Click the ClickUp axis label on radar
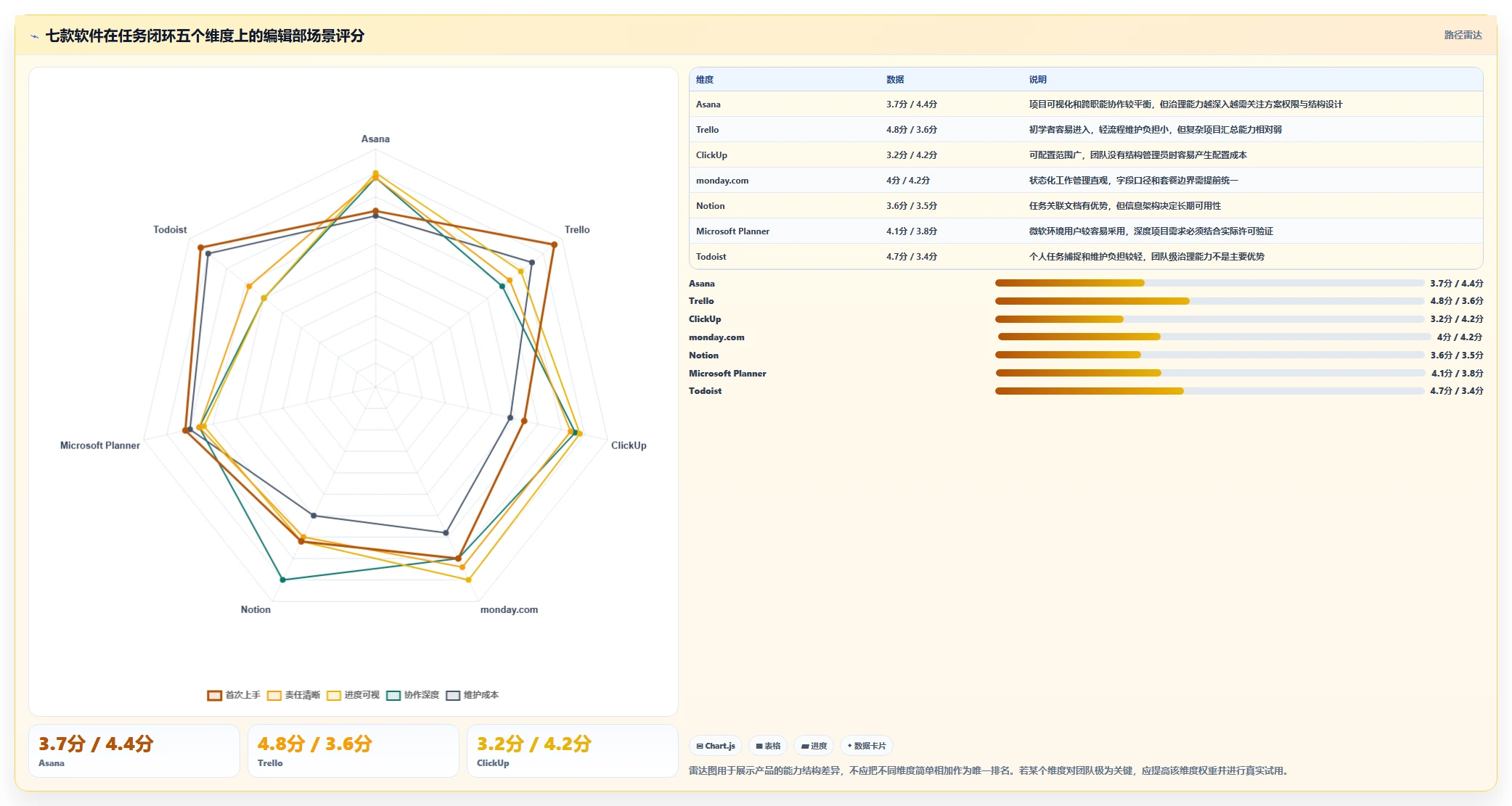Screen dimensions: 1512x806 point(629,445)
